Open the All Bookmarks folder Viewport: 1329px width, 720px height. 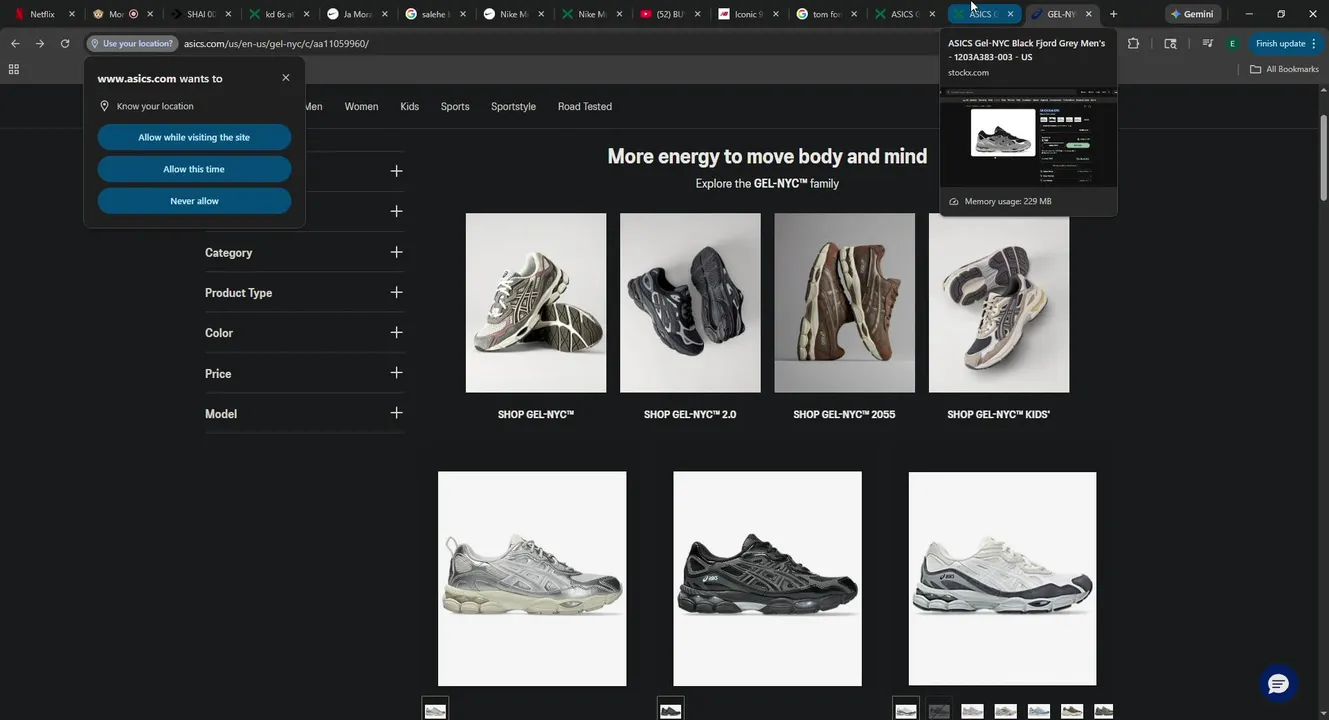pyautogui.click(x=1285, y=69)
